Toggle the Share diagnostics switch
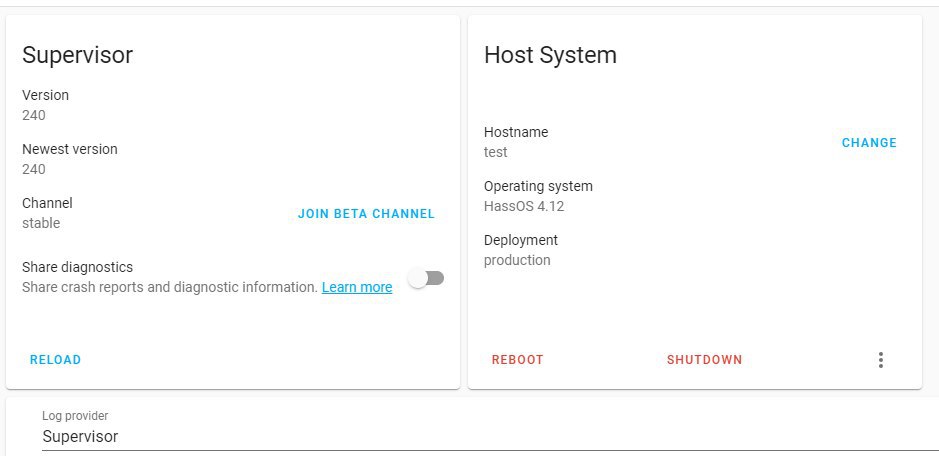This screenshot has height=456, width=939. click(426, 278)
